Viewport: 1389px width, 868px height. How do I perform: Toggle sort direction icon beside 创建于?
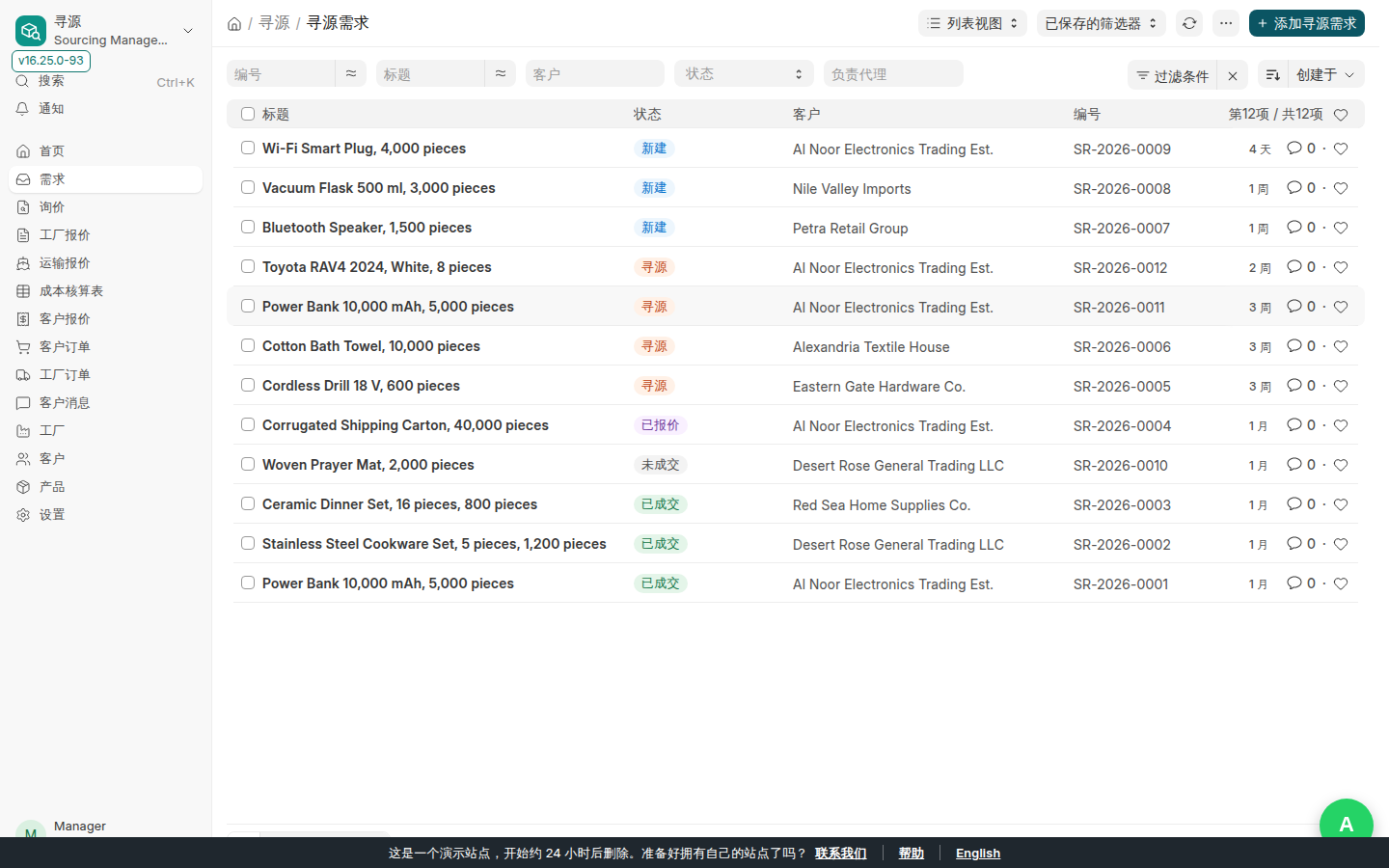[1273, 75]
